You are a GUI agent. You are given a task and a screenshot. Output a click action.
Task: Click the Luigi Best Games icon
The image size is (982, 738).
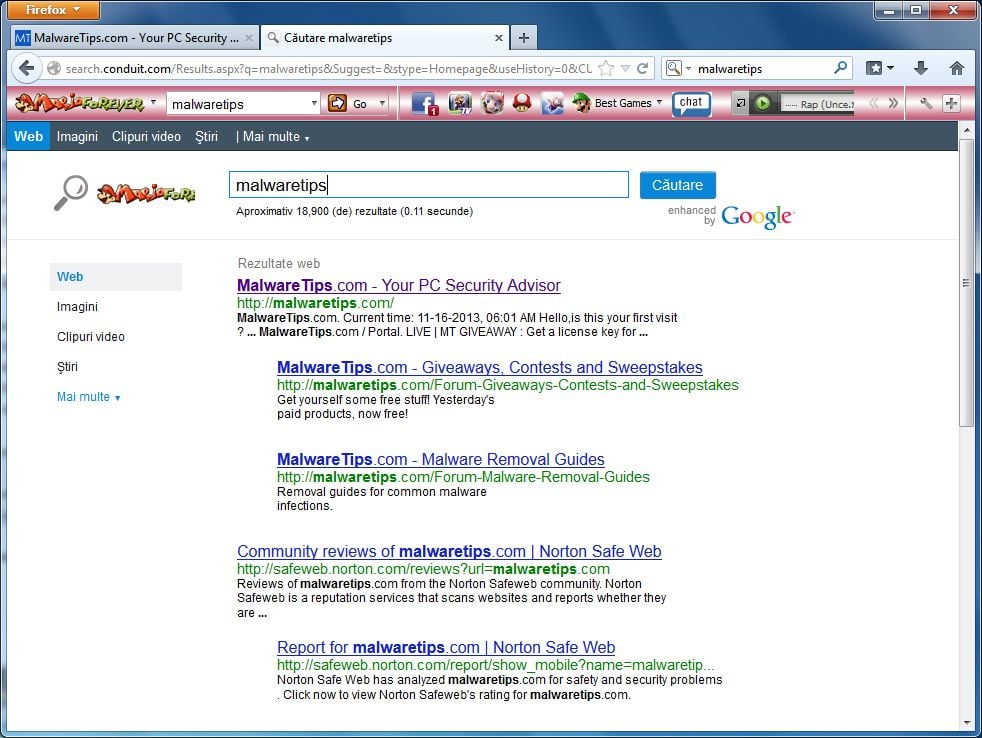582,103
